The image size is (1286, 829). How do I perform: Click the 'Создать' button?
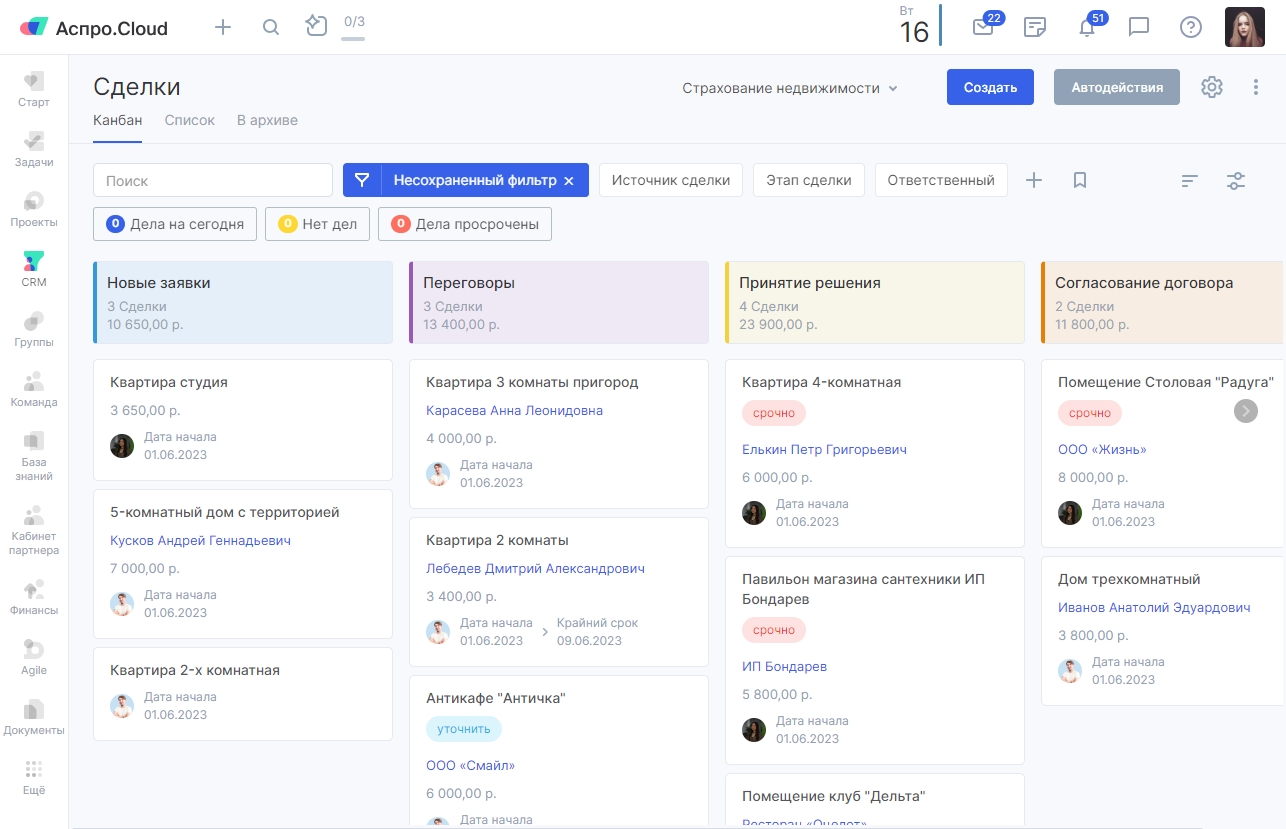point(990,87)
